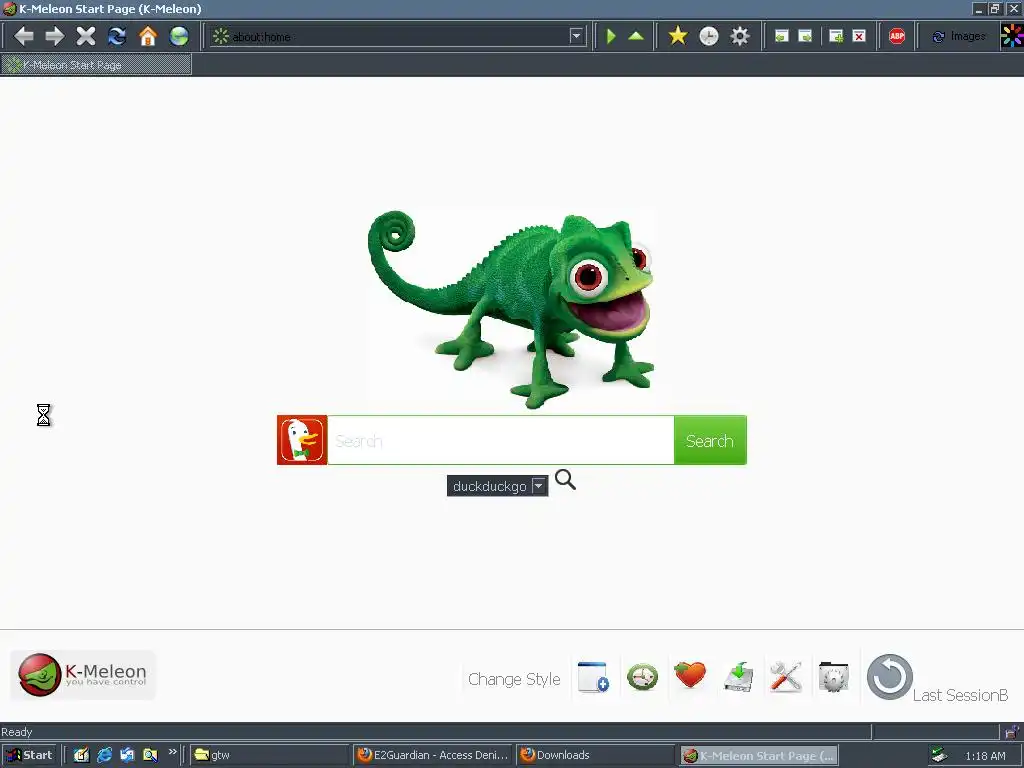Go back with the left arrow button
1024x768 pixels.
click(24, 36)
